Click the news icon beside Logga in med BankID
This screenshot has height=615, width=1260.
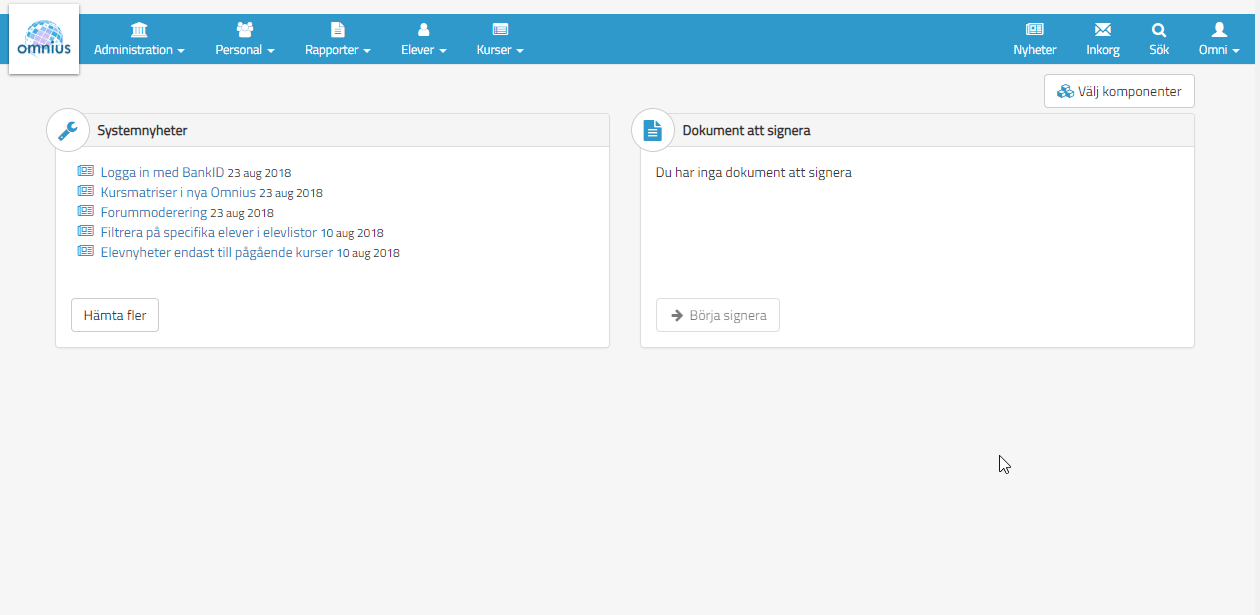coord(85,171)
